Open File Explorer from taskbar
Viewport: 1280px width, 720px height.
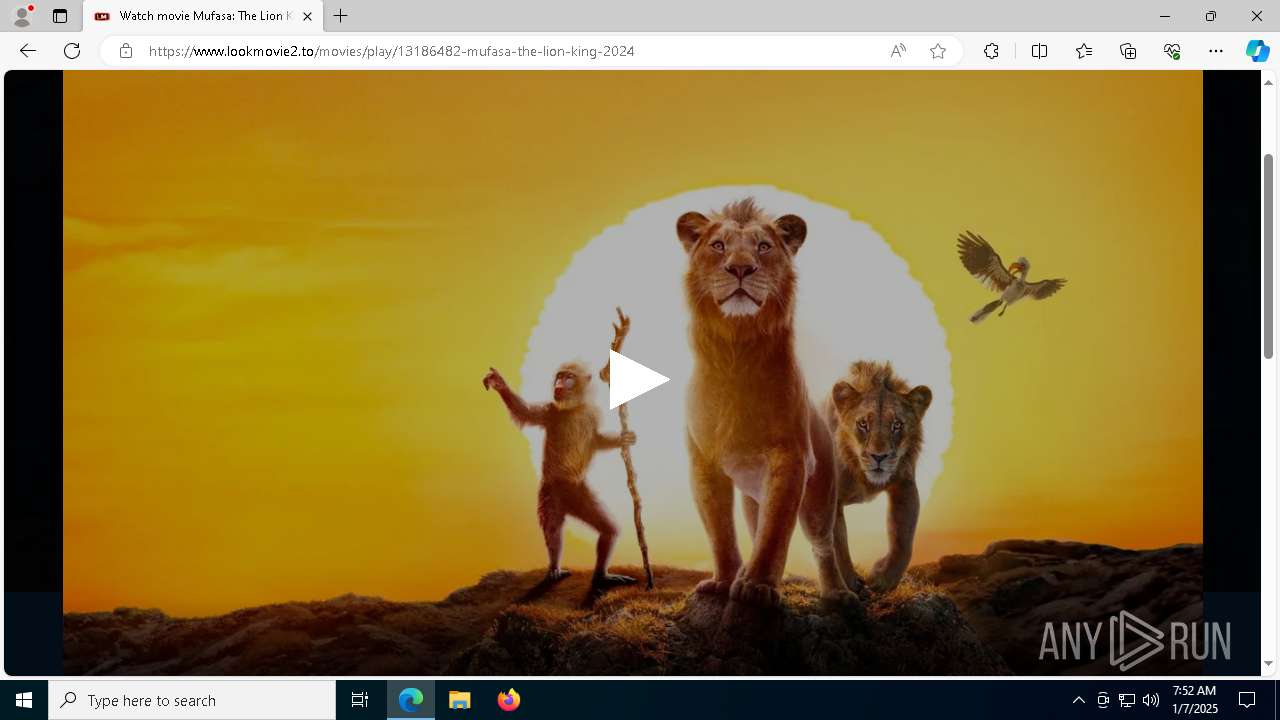460,700
